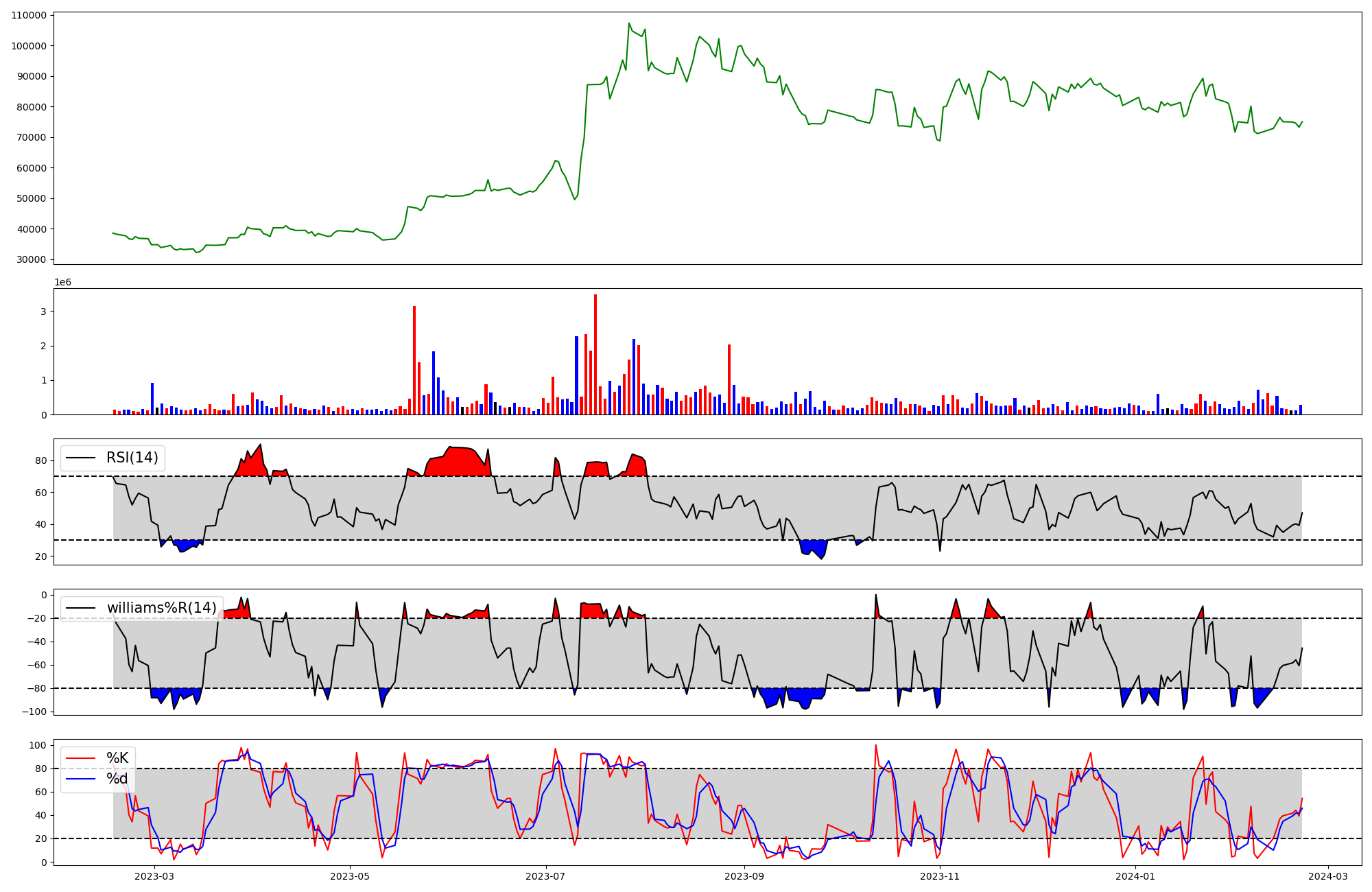This screenshot has height=892, width=1372.
Task: Click the %K legend label
Action: coord(117,758)
